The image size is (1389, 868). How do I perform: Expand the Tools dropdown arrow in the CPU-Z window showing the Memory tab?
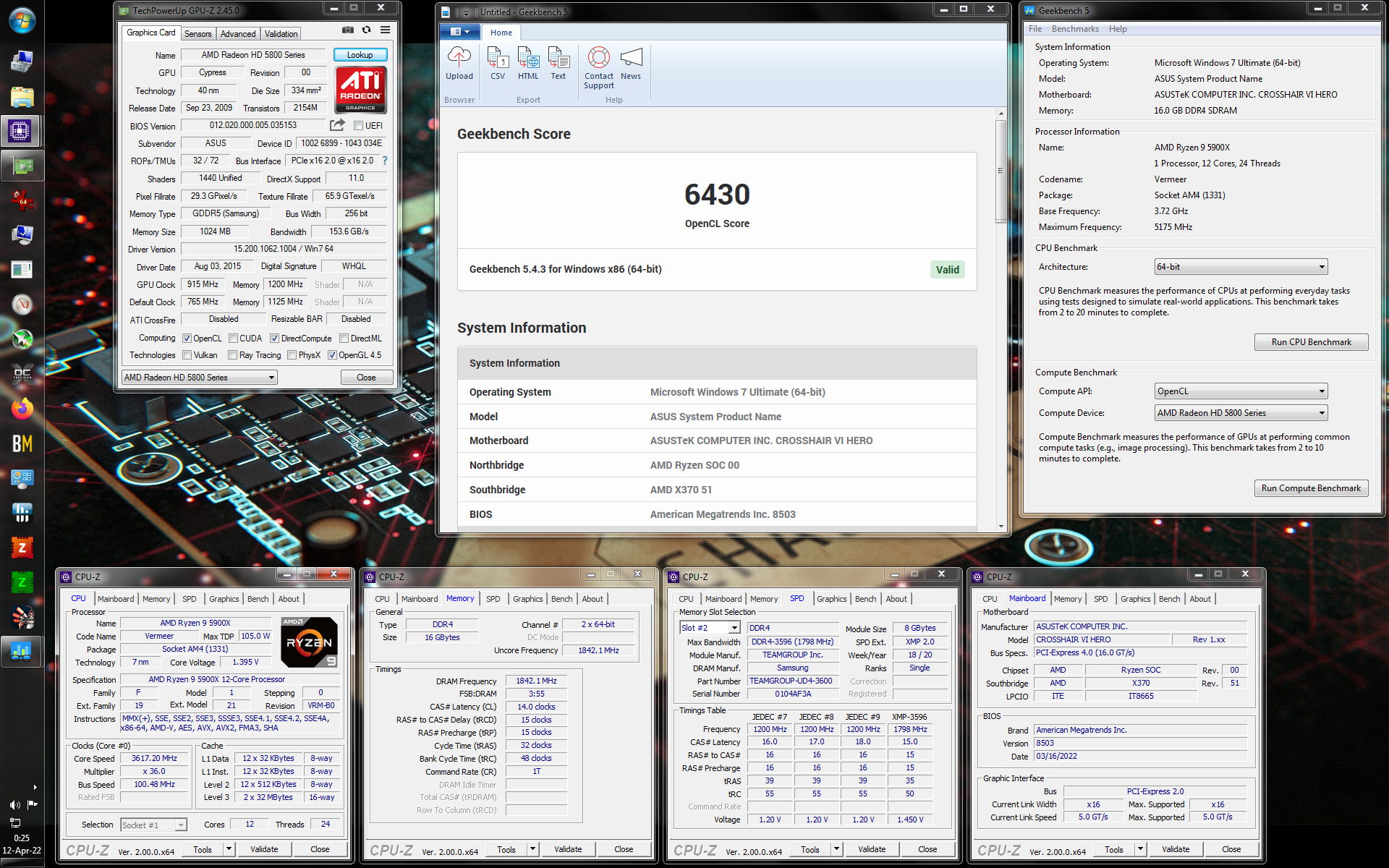532,849
